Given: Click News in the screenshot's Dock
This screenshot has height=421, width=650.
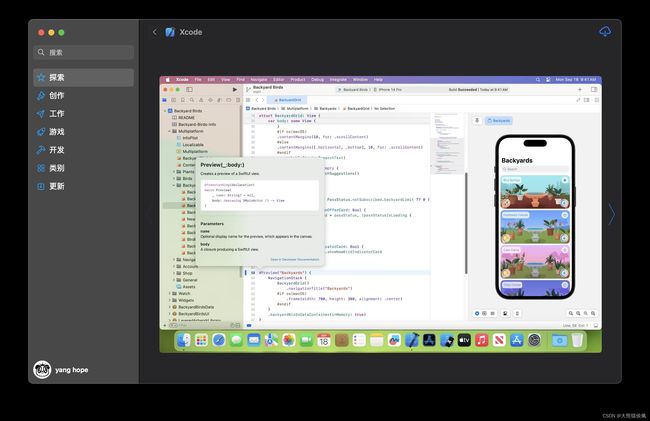Looking at the screenshot, I should coord(499,341).
